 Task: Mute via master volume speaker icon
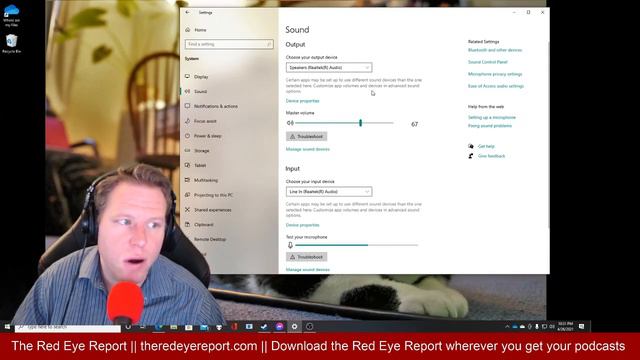click(x=290, y=123)
